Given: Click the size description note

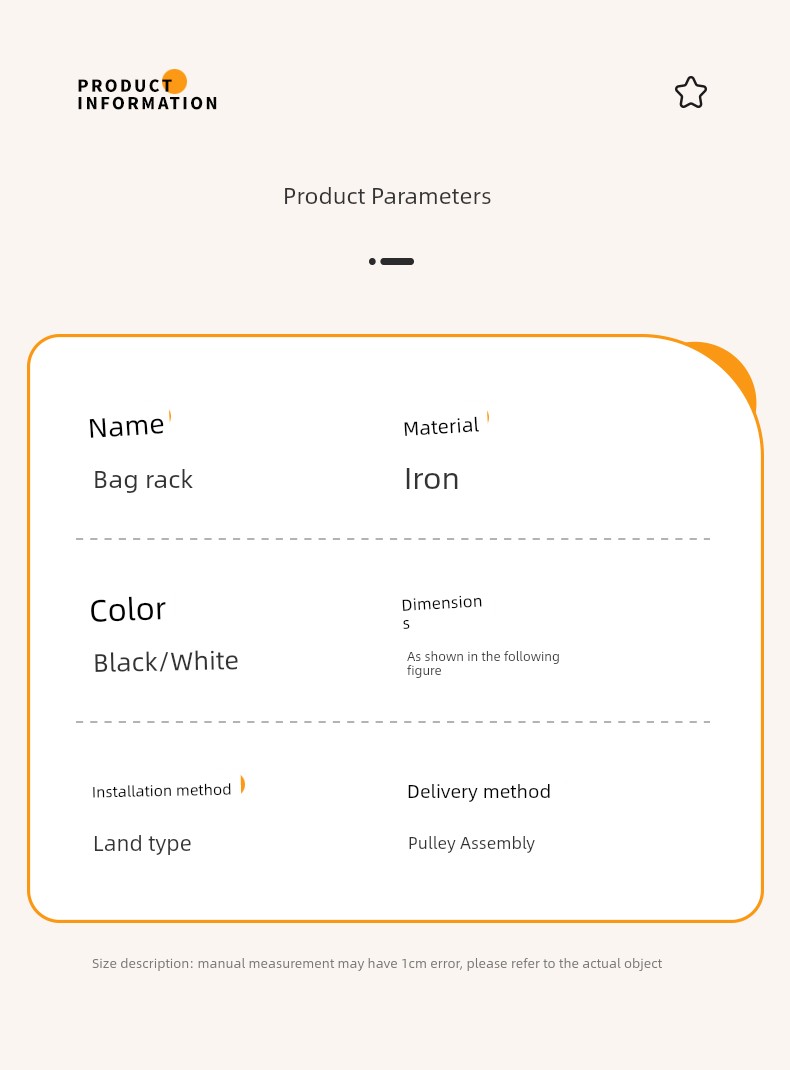Looking at the screenshot, I should point(377,964).
